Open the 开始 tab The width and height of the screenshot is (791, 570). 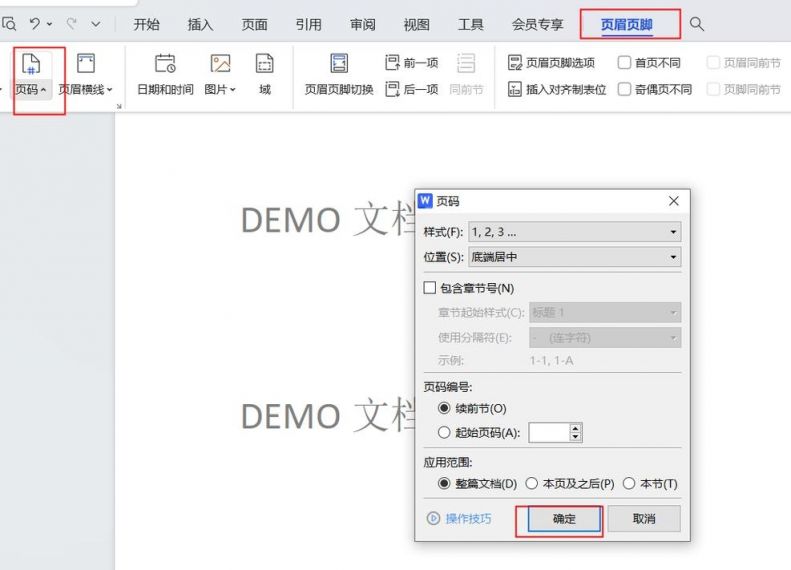click(x=146, y=24)
